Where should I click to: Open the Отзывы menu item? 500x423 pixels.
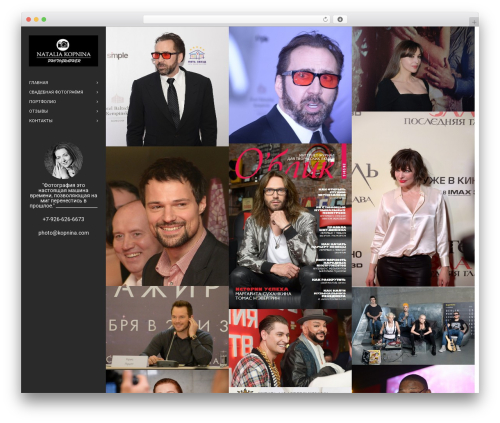38,111
